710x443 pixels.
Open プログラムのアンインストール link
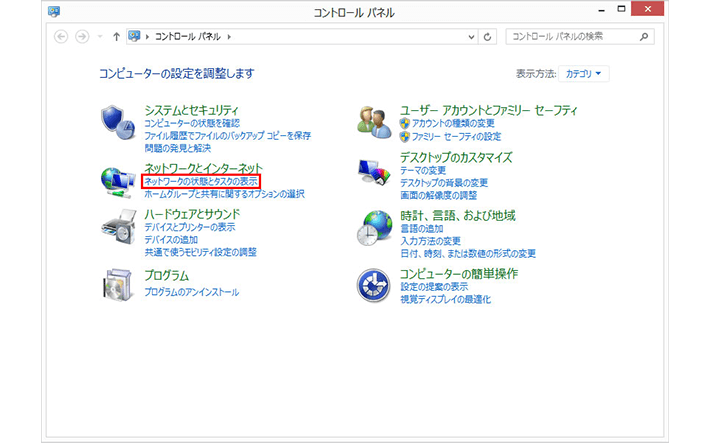pos(191,292)
